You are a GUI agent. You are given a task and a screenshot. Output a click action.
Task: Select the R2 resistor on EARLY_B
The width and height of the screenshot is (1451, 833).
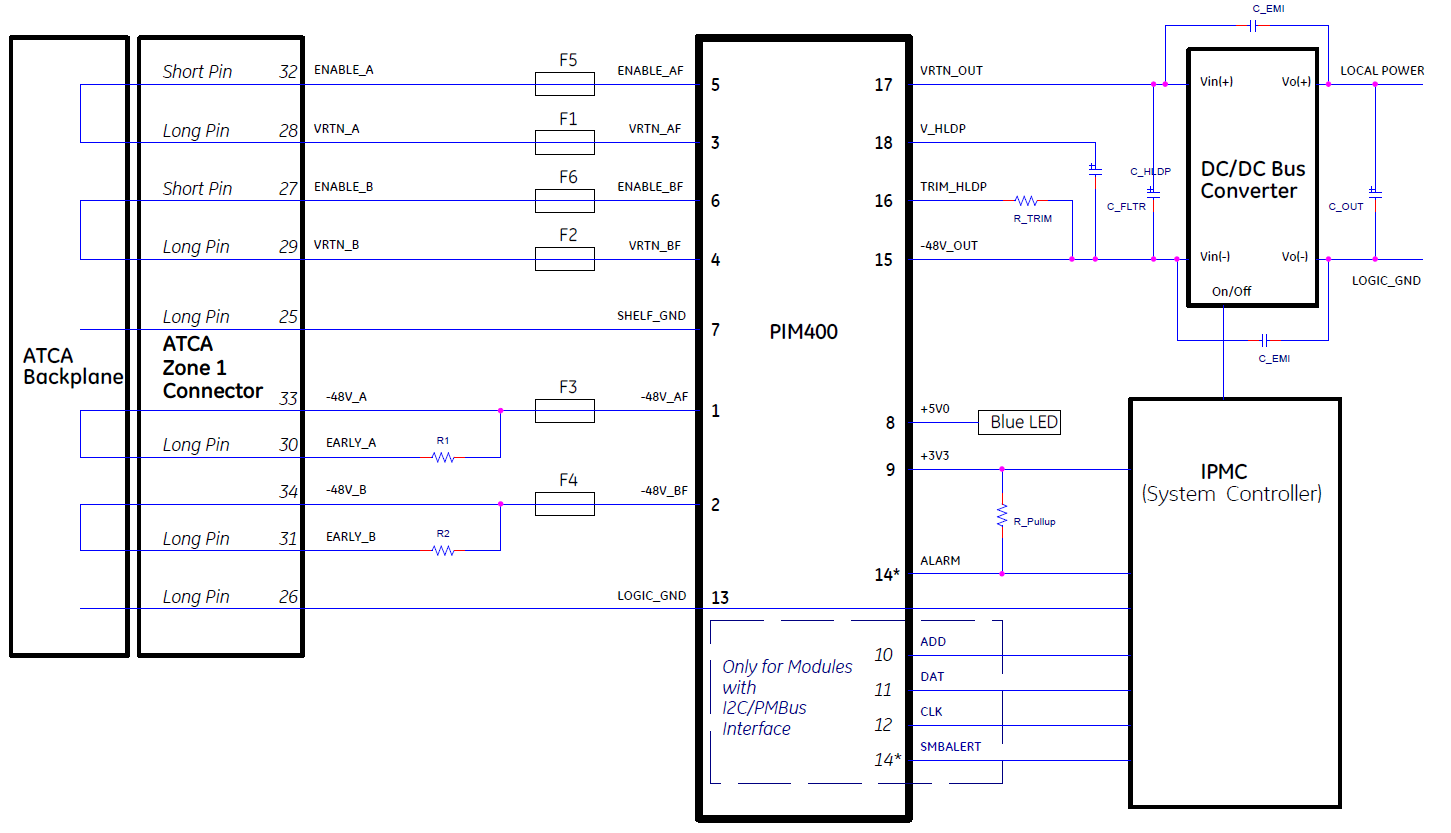pyautogui.click(x=443, y=550)
